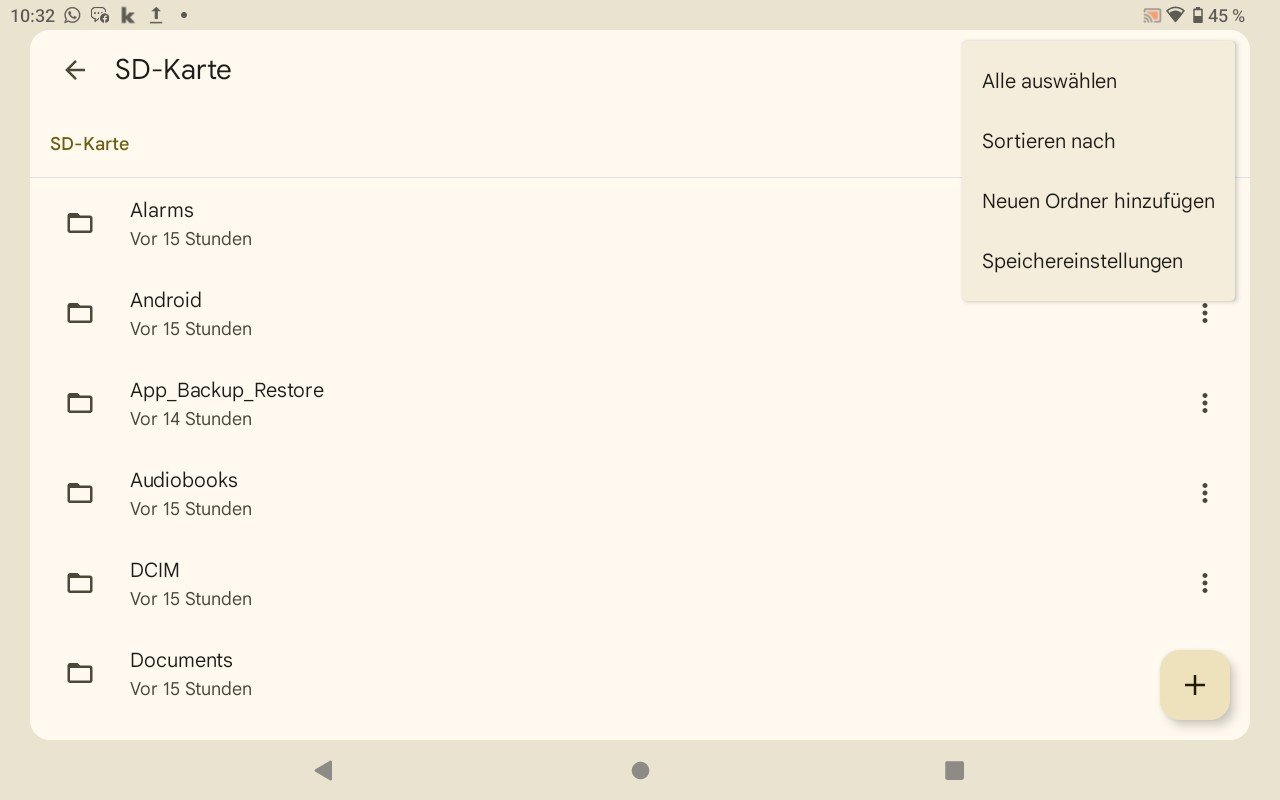Screen dimensions: 1280x800
Task: Click the SD-Karte breadcrumb label
Action: (x=90, y=144)
